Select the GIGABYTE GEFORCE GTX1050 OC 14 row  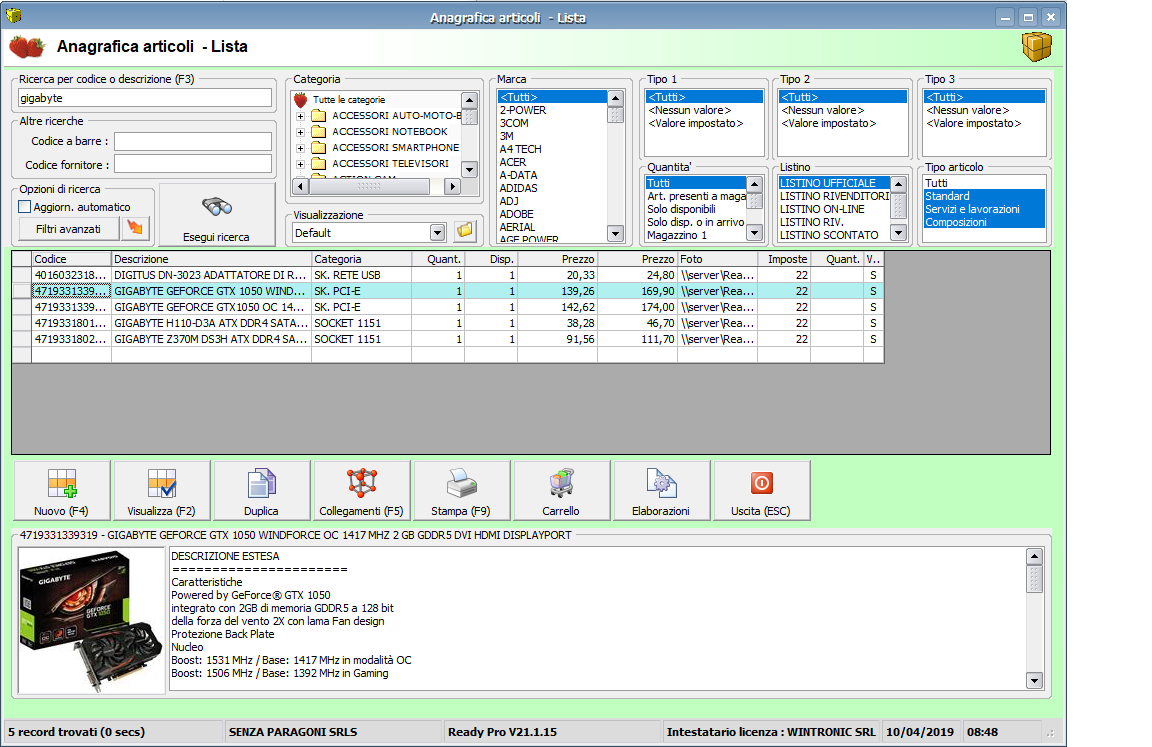click(448, 307)
